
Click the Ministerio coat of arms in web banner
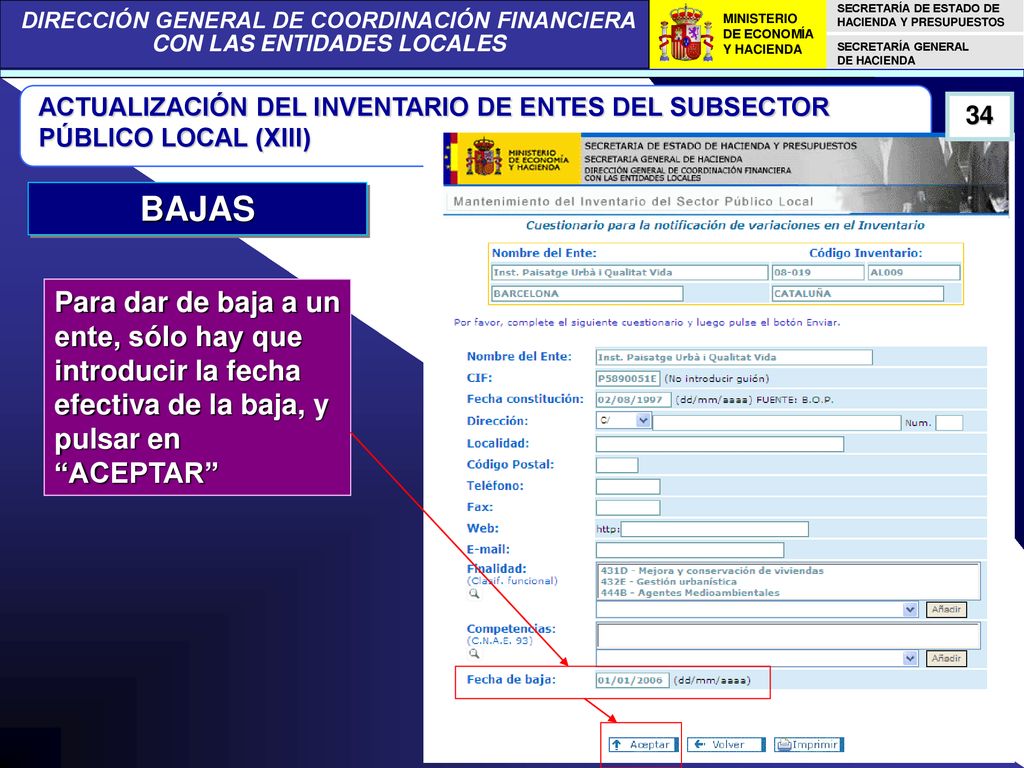(483, 157)
